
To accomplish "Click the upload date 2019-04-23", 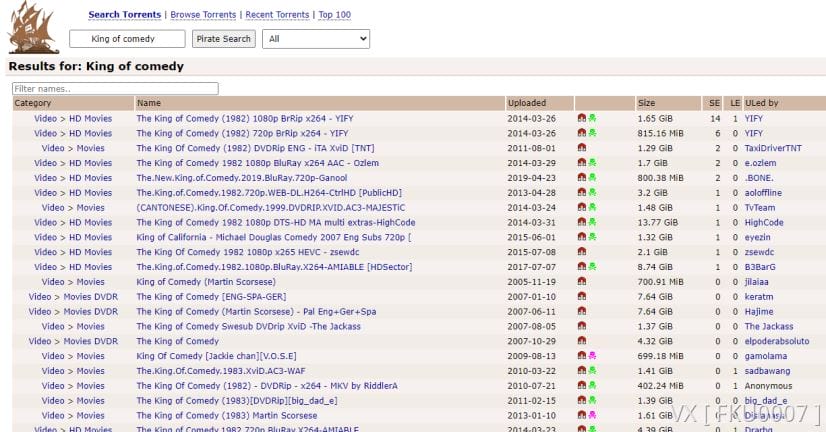I will pyautogui.click(x=532, y=178).
